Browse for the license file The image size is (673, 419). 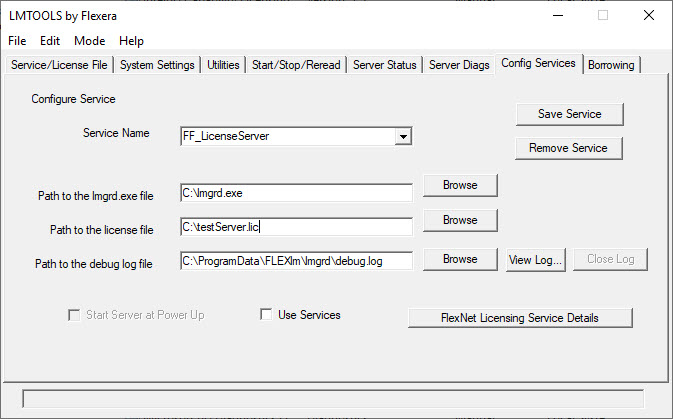pos(460,220)
